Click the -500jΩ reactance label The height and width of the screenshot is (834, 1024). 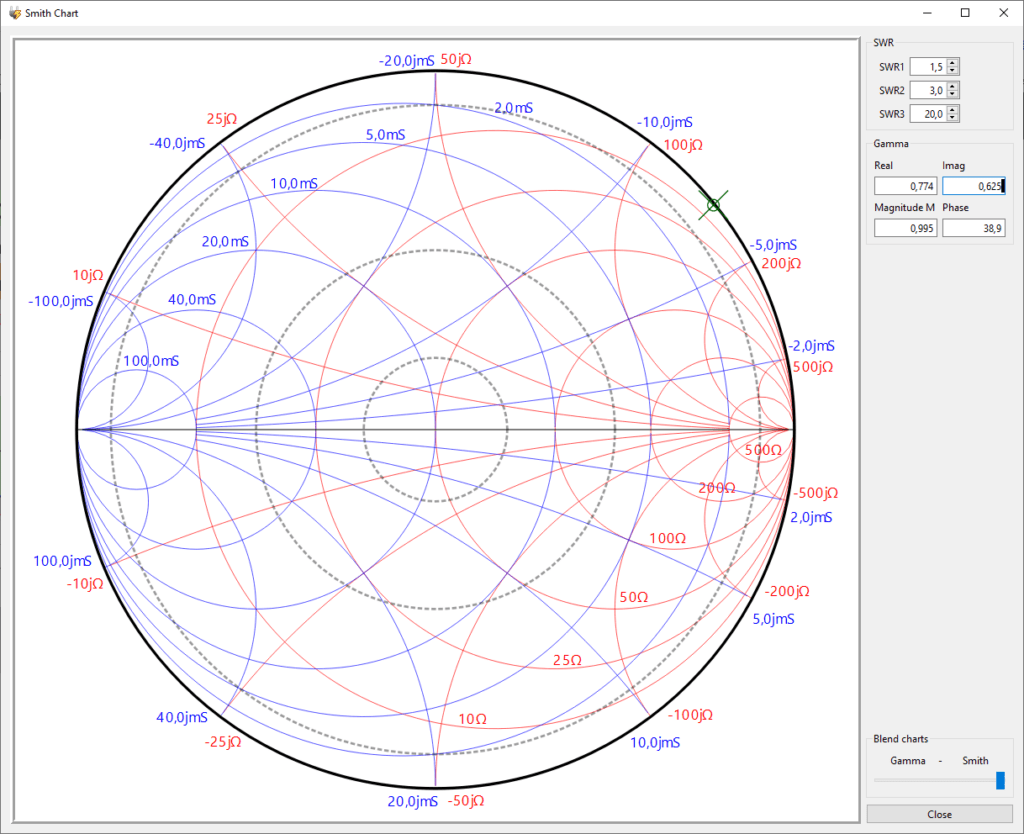tap(816, 493)
